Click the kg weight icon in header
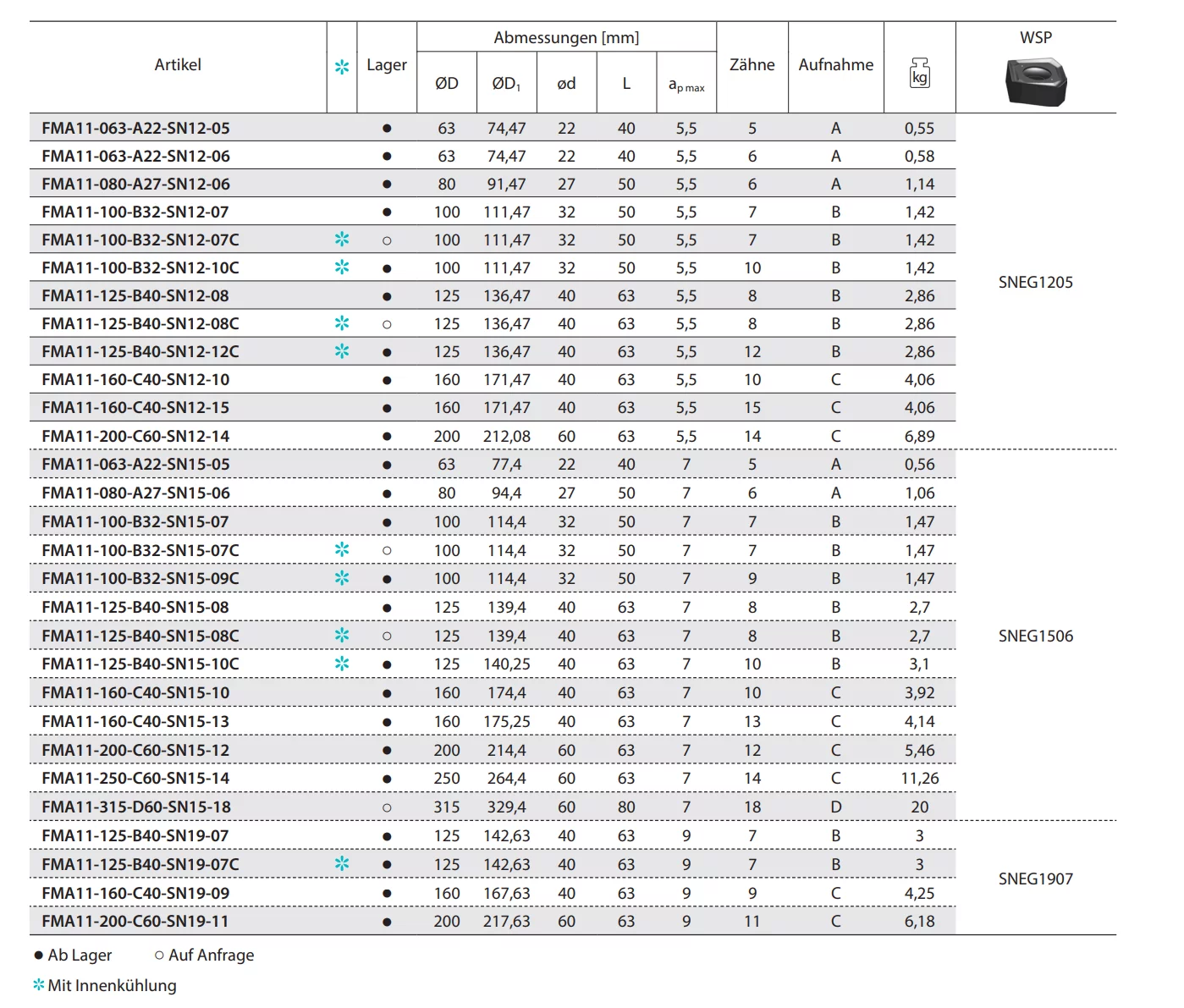This screenshot has width=1184, height=1008. click(x=919, y=74)
